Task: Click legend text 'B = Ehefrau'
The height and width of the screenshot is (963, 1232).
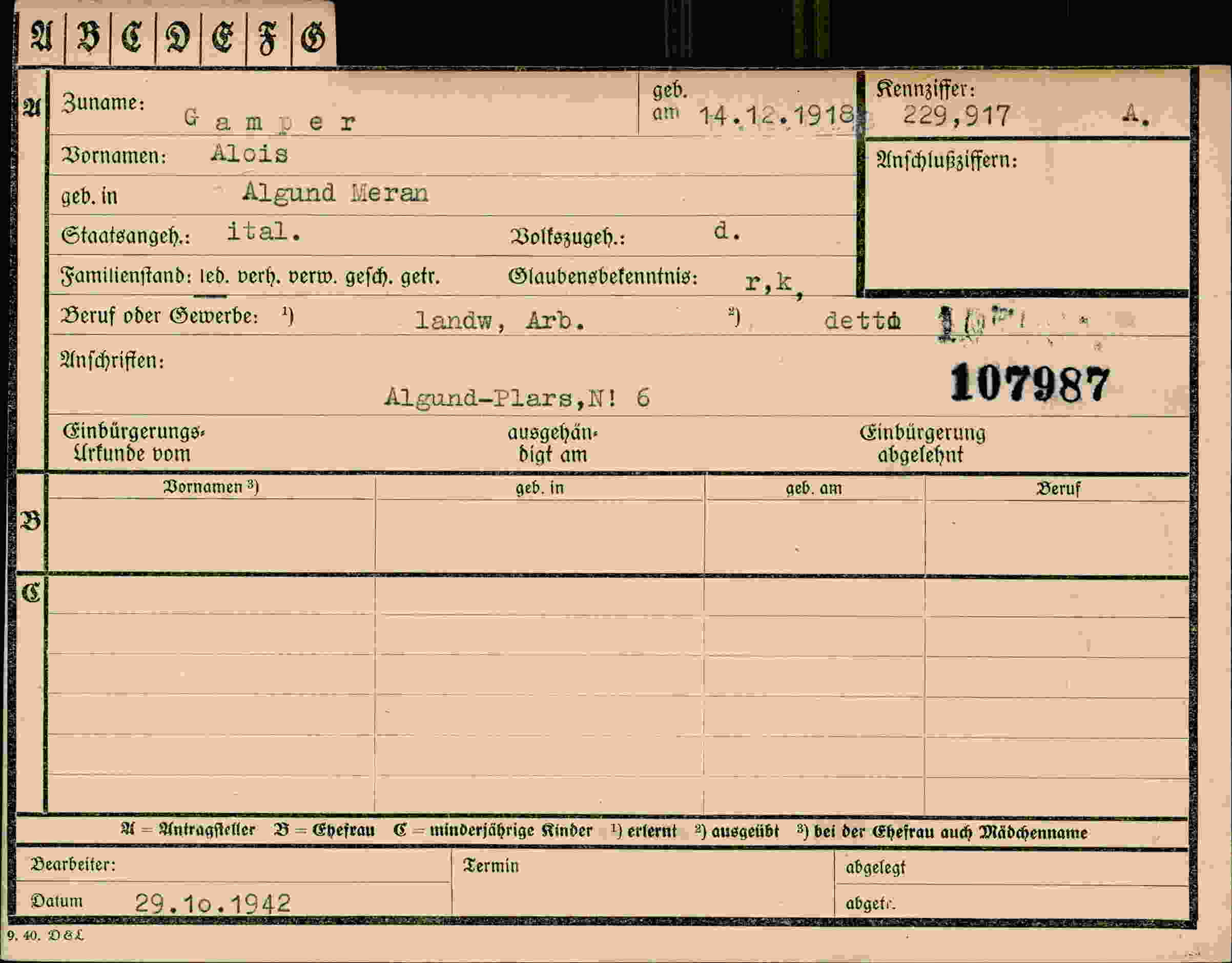Action: coord(324,830)
